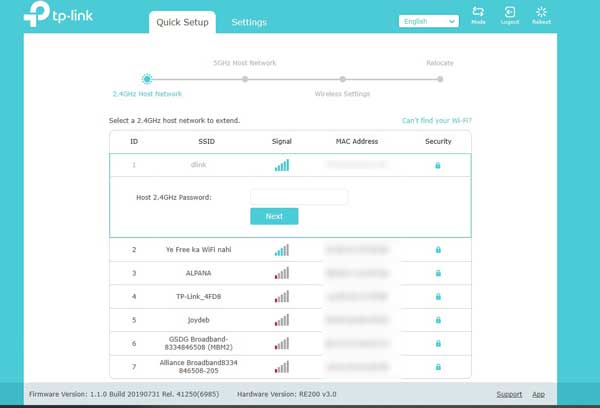This screenshot has width=600, height=408.
Task: Open the Support link
Action: tap(509, 394)
